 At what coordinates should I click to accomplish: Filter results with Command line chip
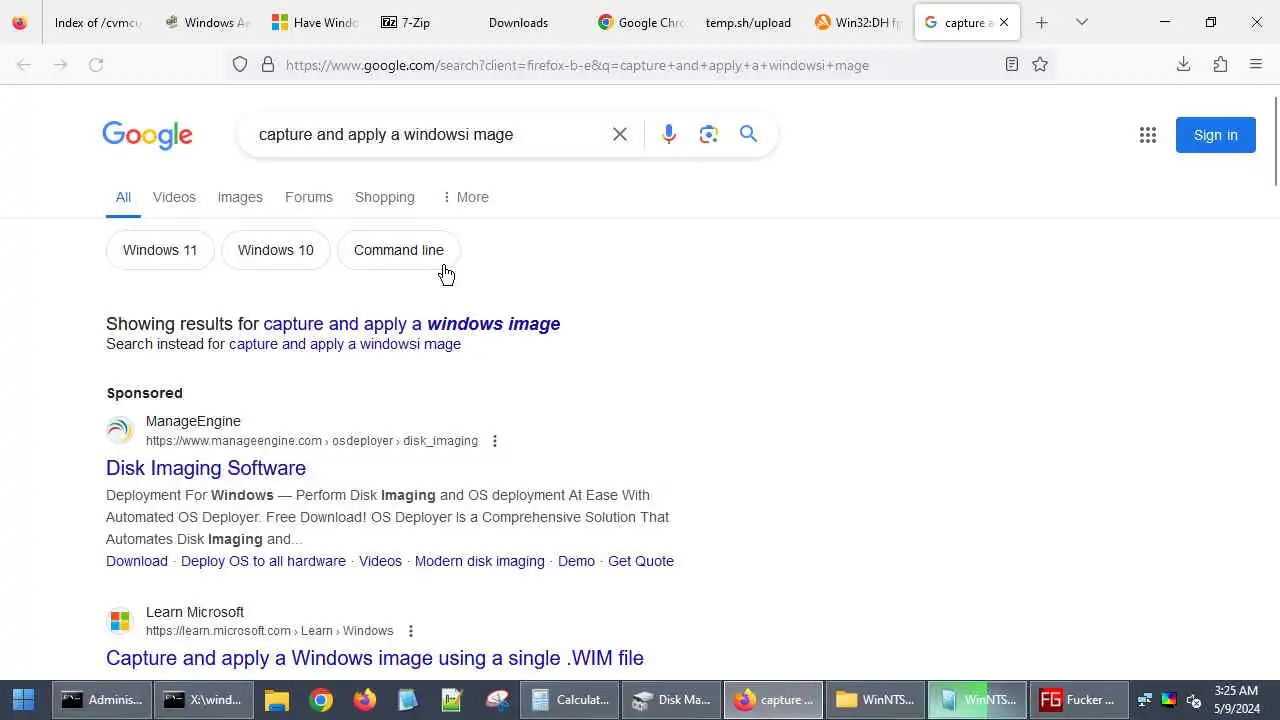pos(399,250)
